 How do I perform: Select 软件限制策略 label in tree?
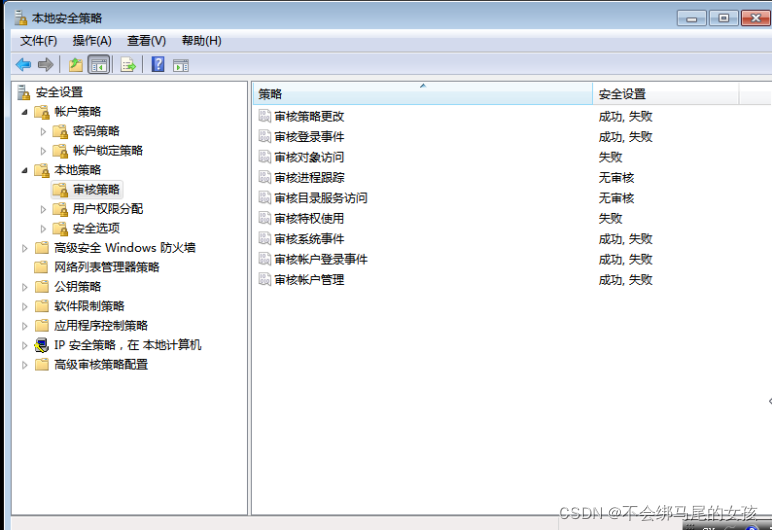(x=89, y=307)
